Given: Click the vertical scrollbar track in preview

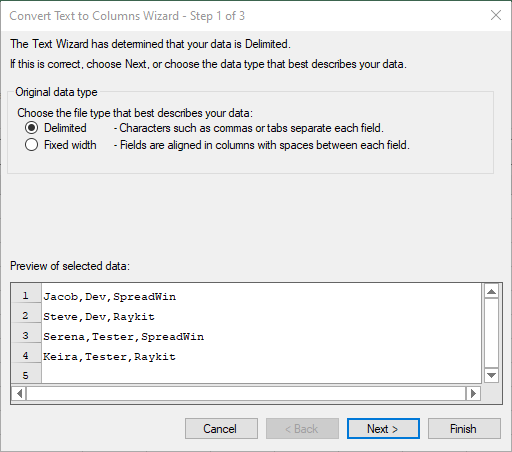Looking at the screenshot, I should click(x=491, y=333).
